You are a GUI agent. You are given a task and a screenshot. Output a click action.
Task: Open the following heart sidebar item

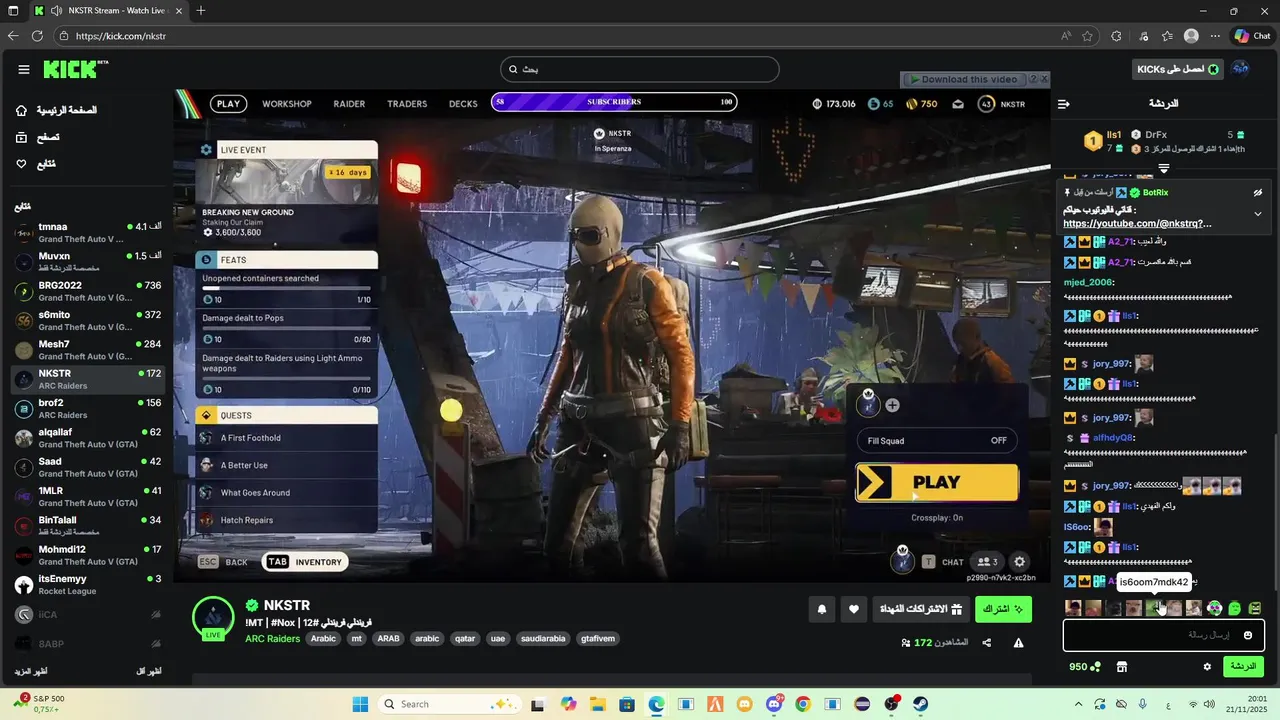(36, 164)
